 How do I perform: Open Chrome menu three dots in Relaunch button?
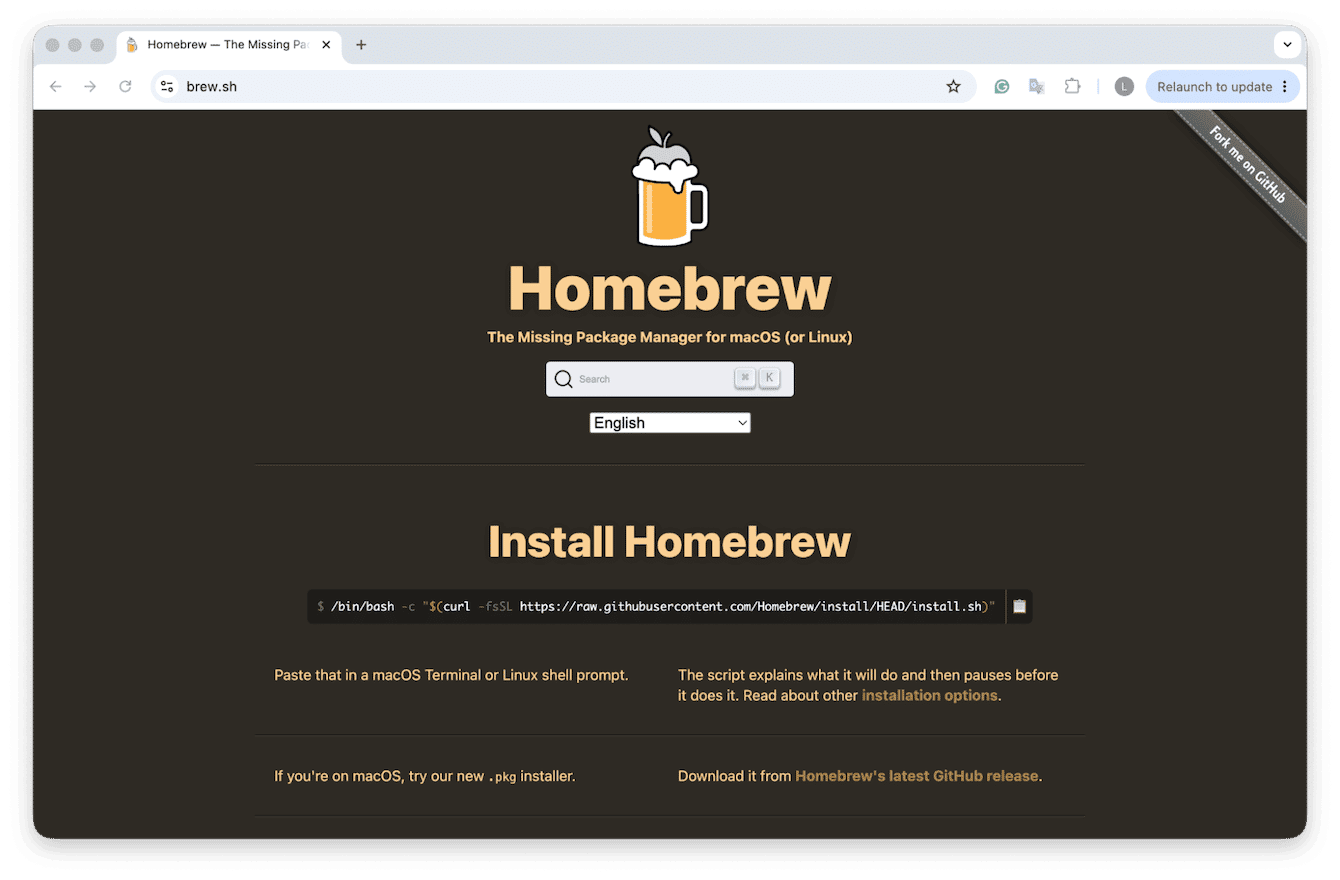click(1285, 87)
